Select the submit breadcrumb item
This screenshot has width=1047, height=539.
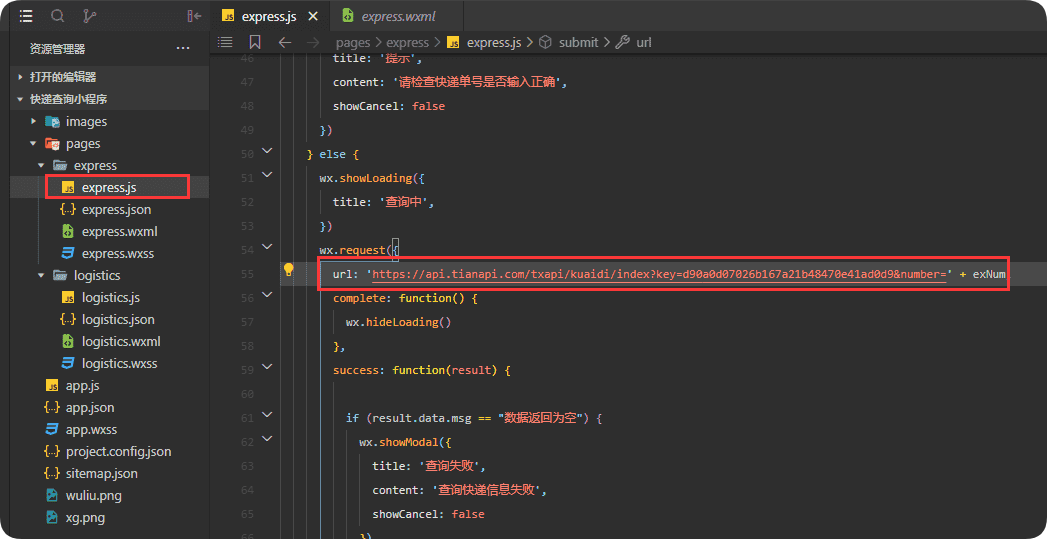[577, 42]
